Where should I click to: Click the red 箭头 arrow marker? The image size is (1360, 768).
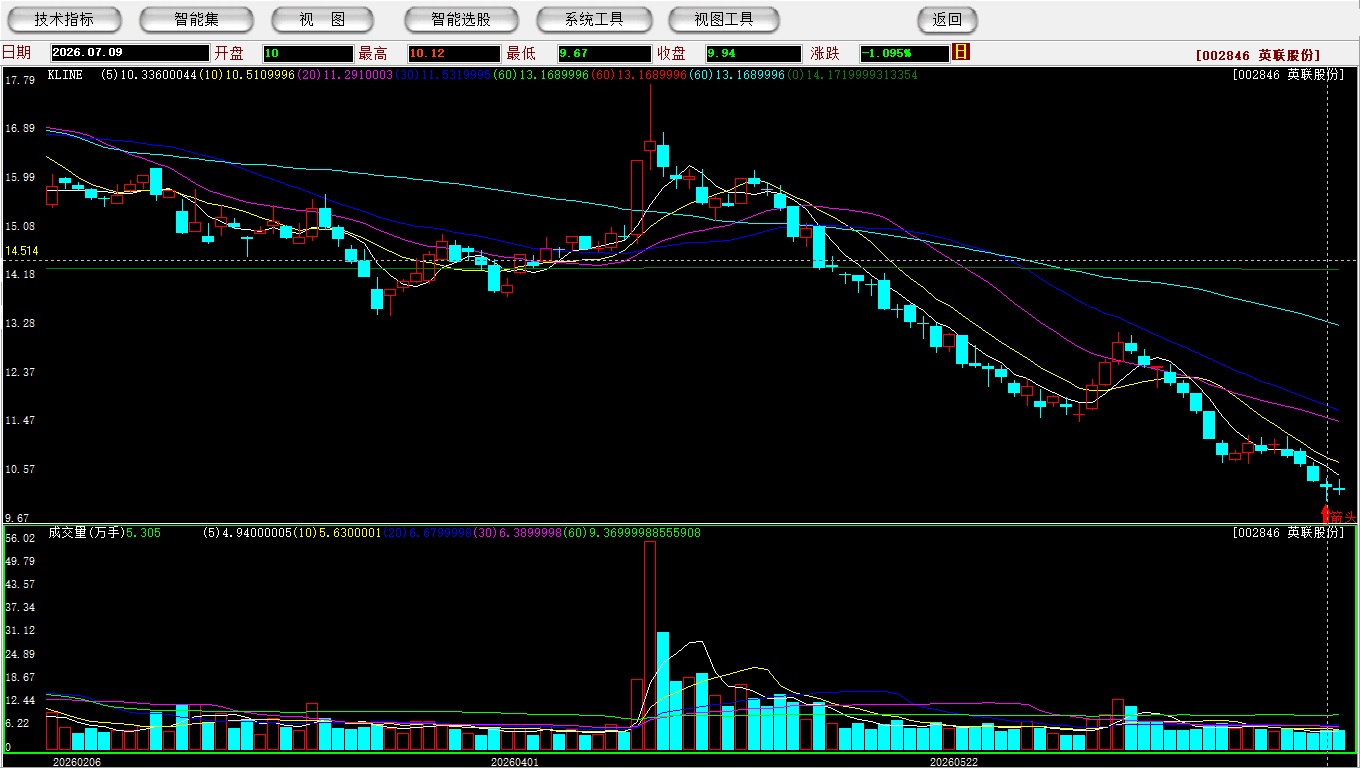1338,515
